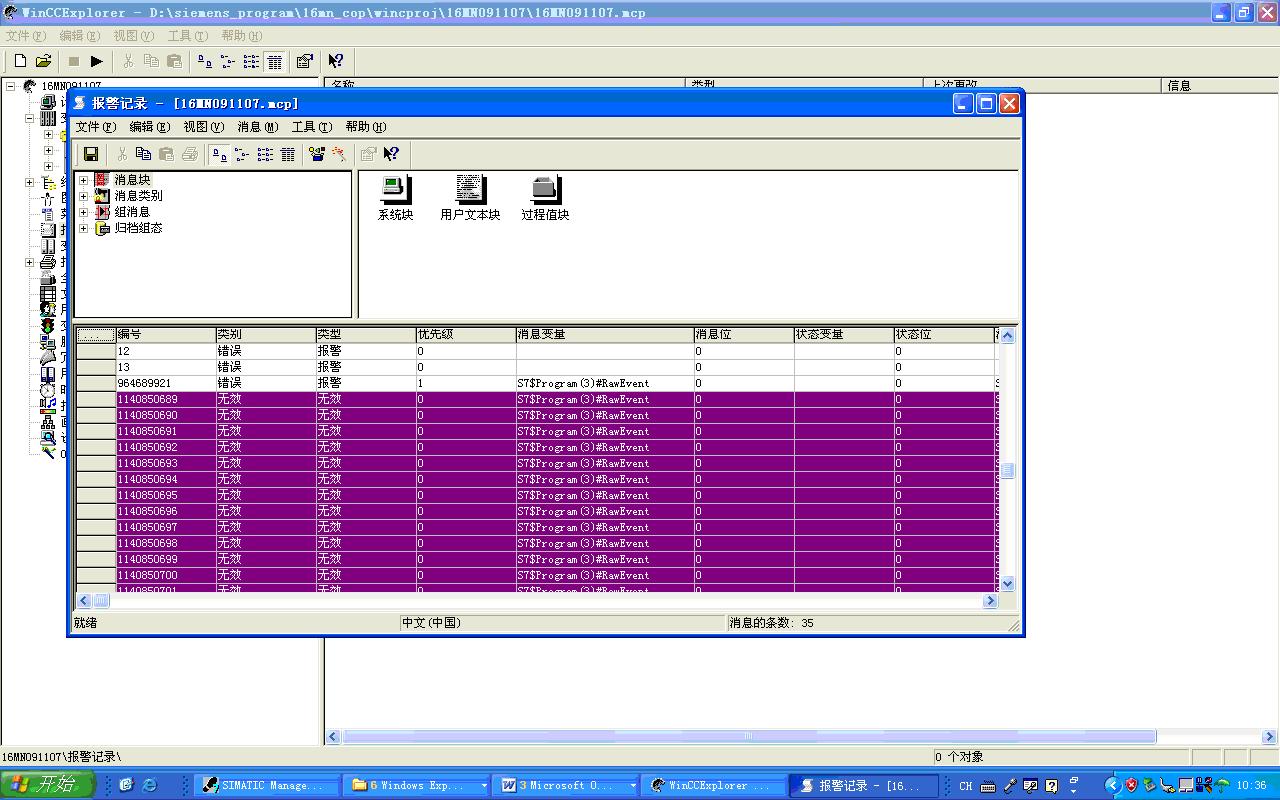Click the traffic light icon in WinCCExplorer tree
Image resolution: width=1280 pixels, height=800 pixels.
pos(48,326)
